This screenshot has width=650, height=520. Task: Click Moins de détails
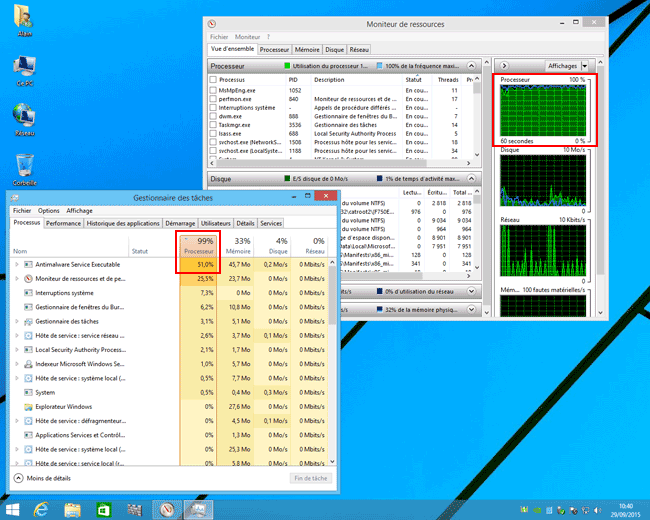pyautogui.click(x=48, y=478)
